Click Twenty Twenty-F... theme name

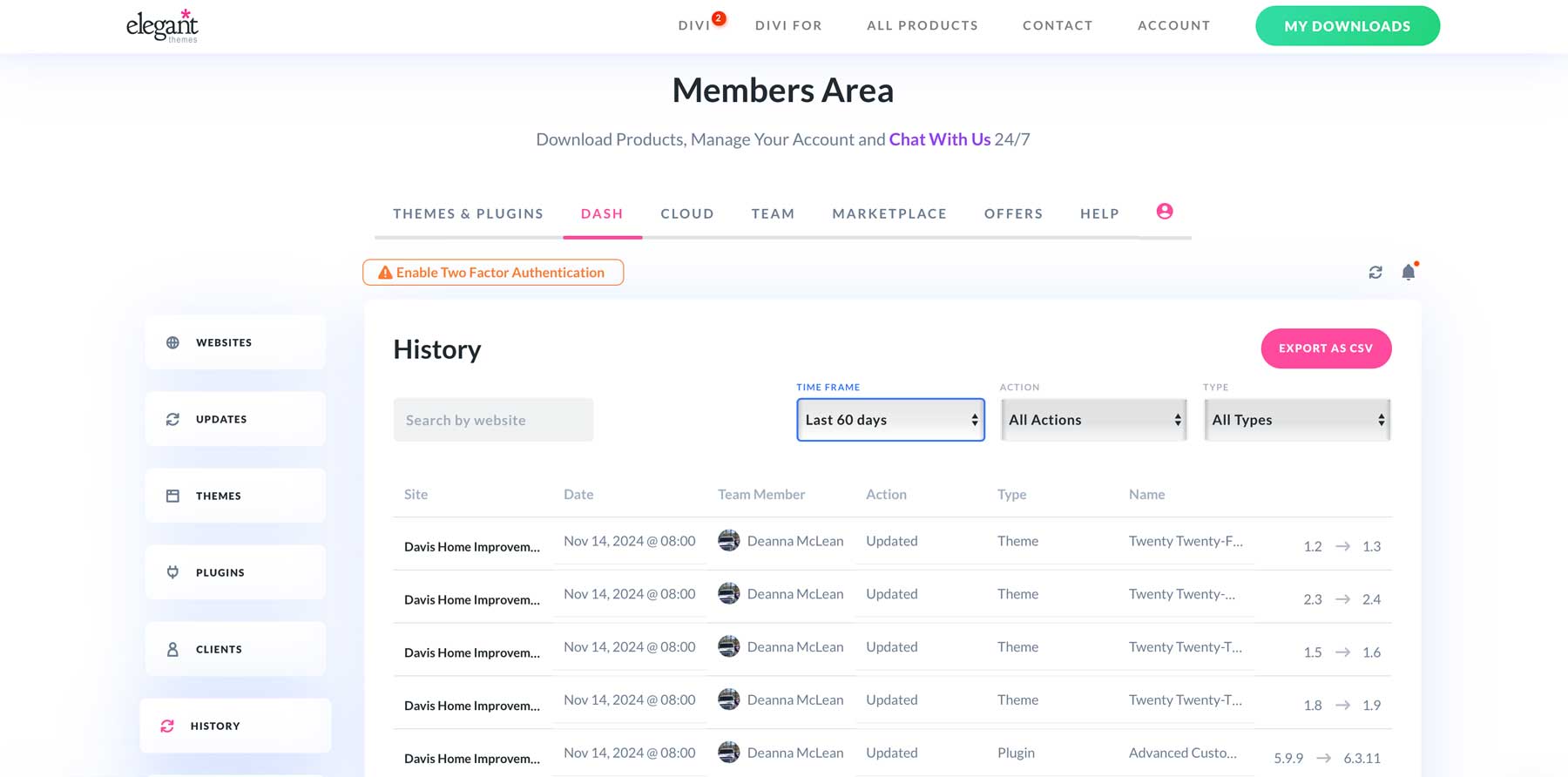(1186, 541)
